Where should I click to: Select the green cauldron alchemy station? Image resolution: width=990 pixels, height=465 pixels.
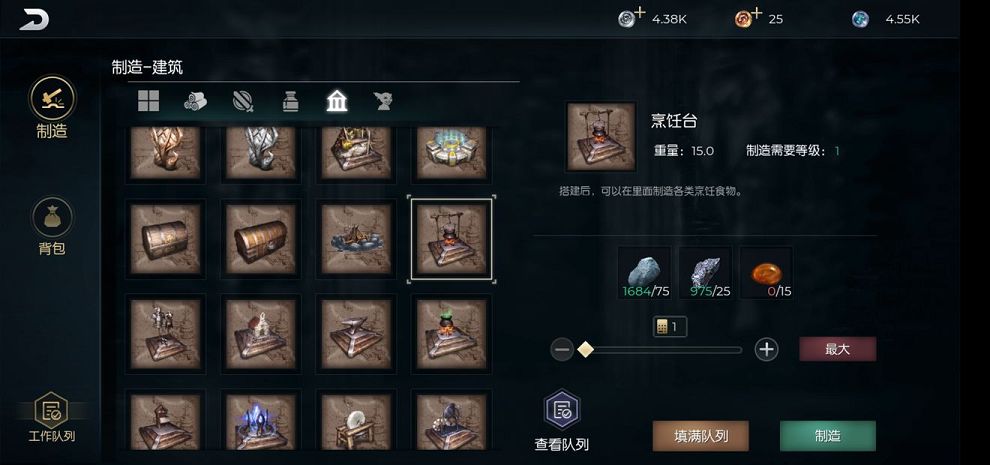pyautogui.click(x=451, y=334)
